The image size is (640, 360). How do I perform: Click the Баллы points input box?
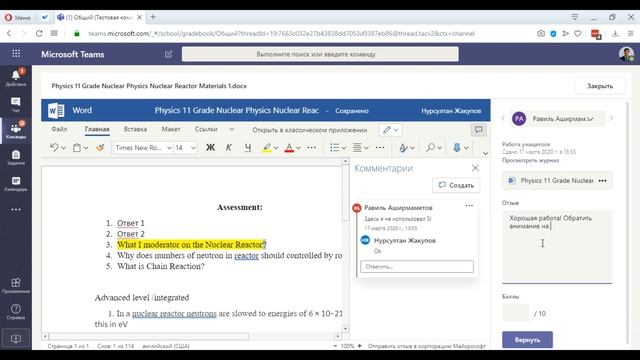(516, 313)
